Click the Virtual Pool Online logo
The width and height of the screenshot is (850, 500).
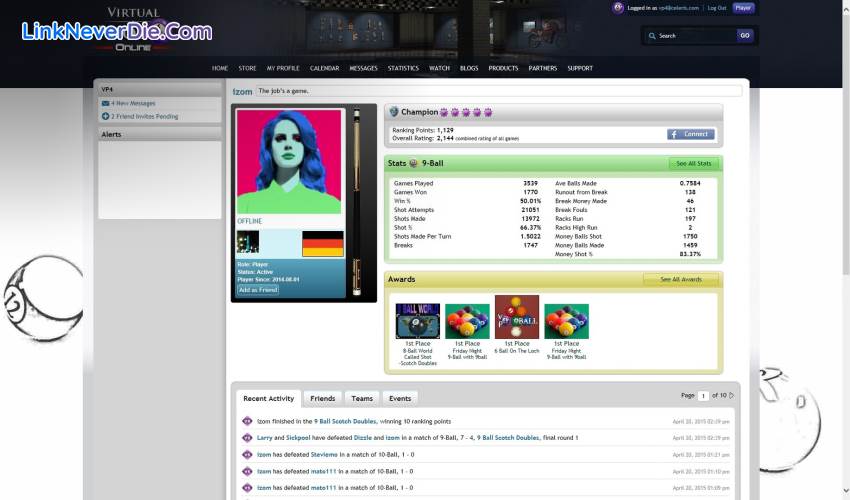pos(133,30)
